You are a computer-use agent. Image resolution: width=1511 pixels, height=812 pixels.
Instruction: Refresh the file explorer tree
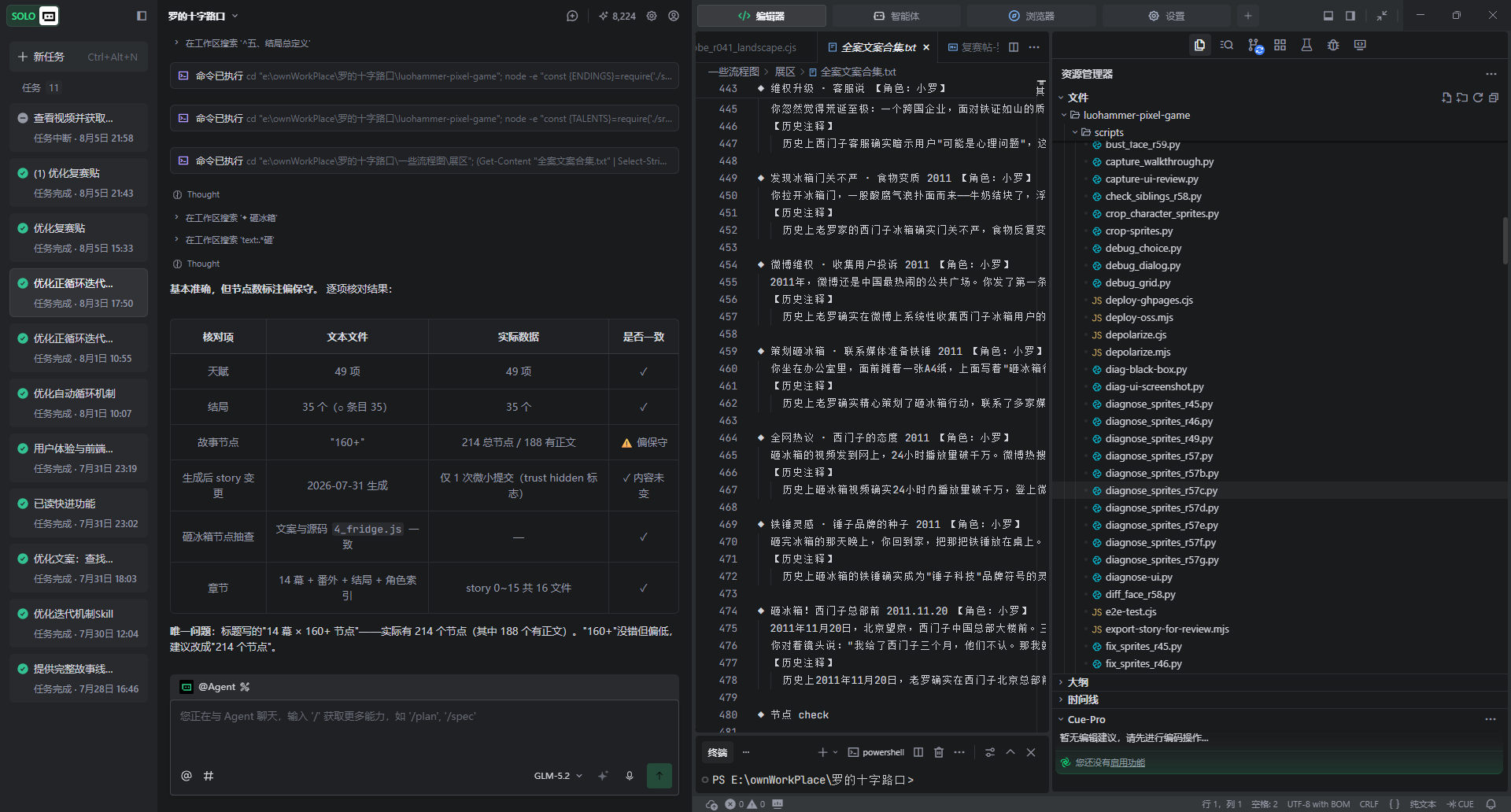click(1478, 98)
